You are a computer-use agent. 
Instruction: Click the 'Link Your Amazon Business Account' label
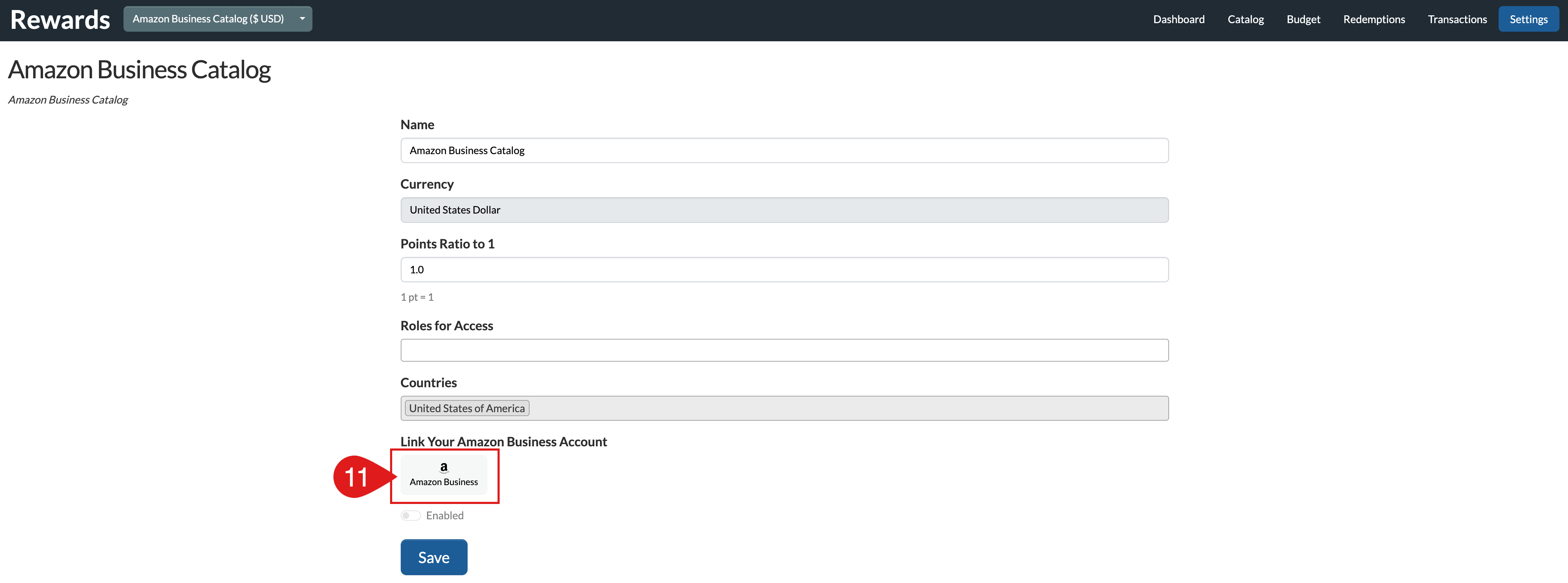tap(504, 442)
